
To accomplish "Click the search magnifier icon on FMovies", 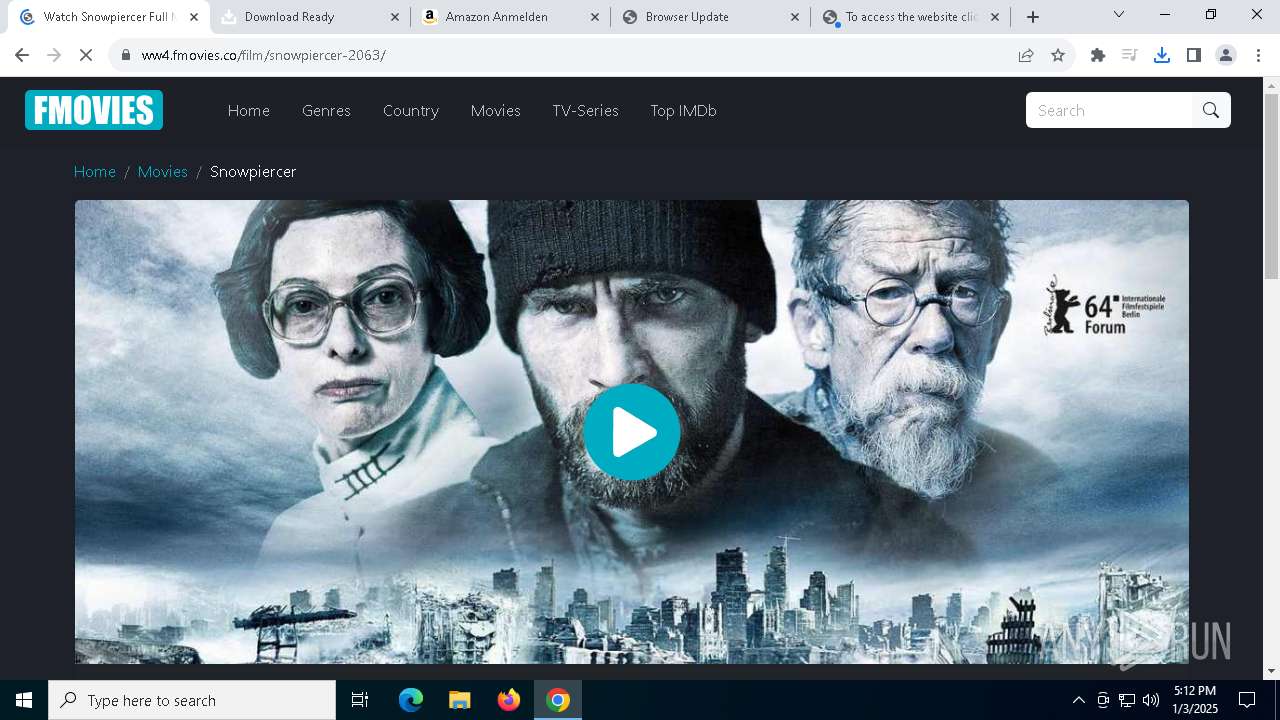I will coord(1211,110).
